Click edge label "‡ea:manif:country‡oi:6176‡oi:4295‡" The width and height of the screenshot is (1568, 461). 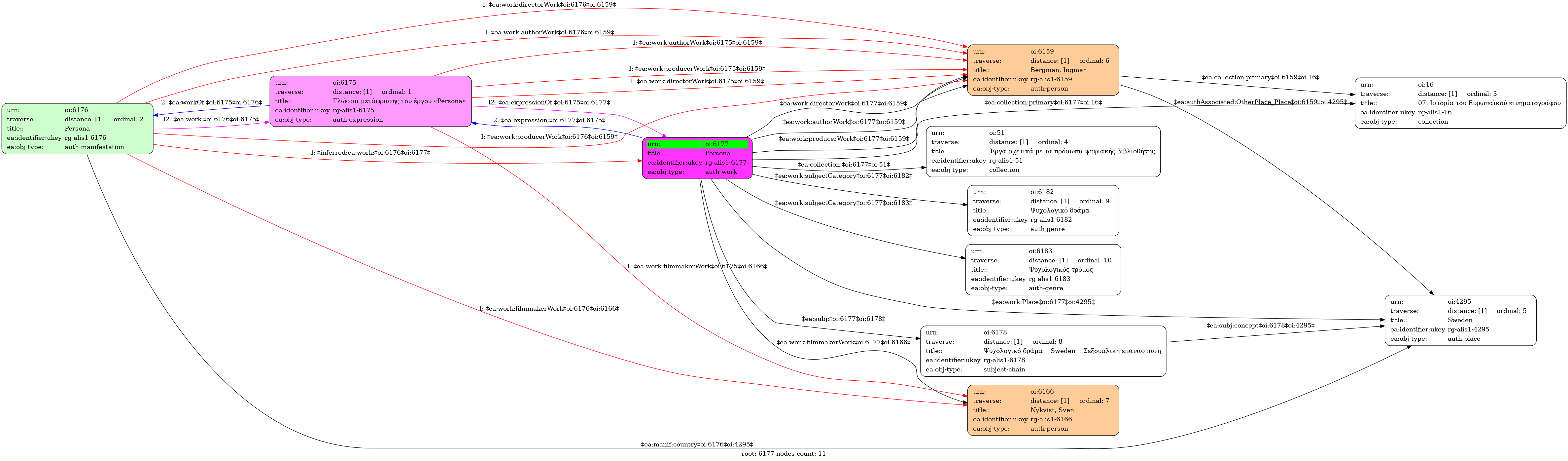tap(697, 444)
